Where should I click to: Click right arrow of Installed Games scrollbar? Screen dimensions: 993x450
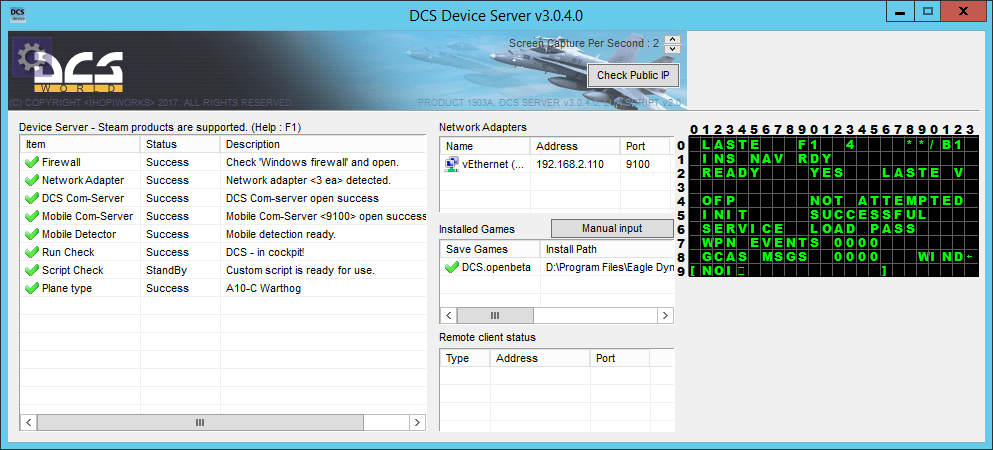665,315
